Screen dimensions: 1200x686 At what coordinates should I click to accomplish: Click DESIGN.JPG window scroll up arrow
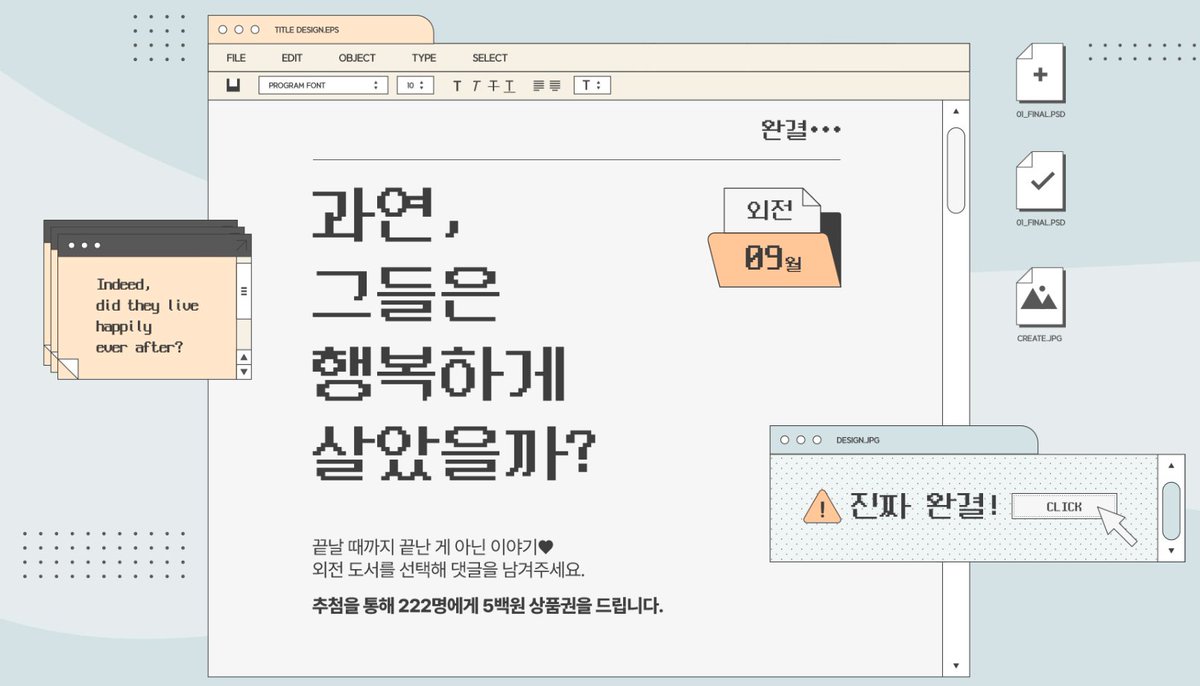(x=1171, y=465)
